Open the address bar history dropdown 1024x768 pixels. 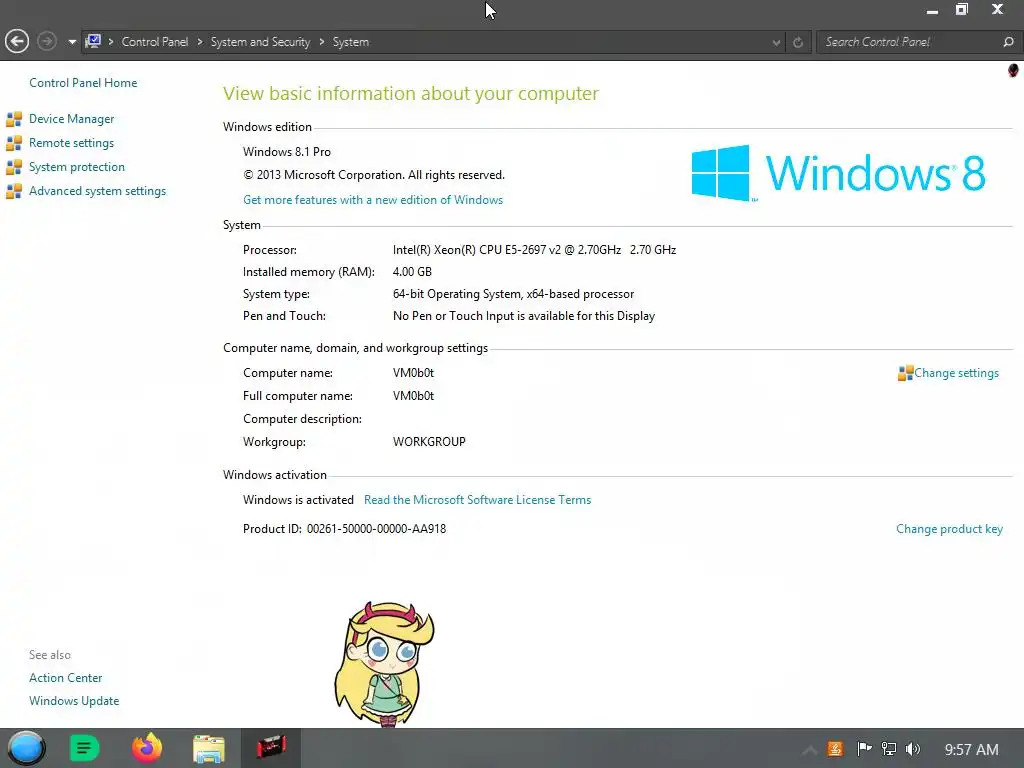(776, 42)
